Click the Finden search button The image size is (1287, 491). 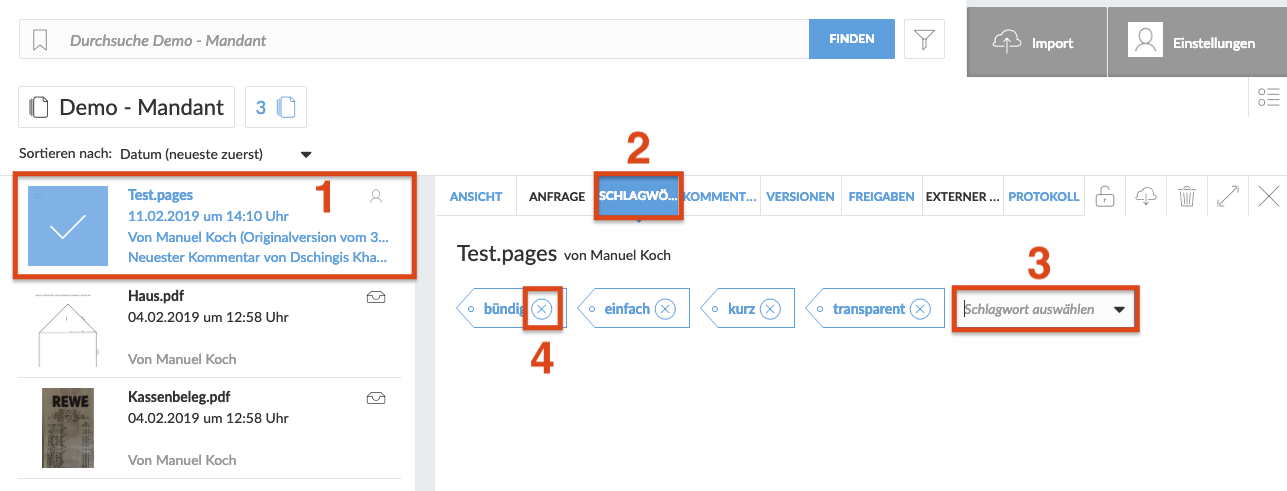pyautogui.click(x=852, y=39)
